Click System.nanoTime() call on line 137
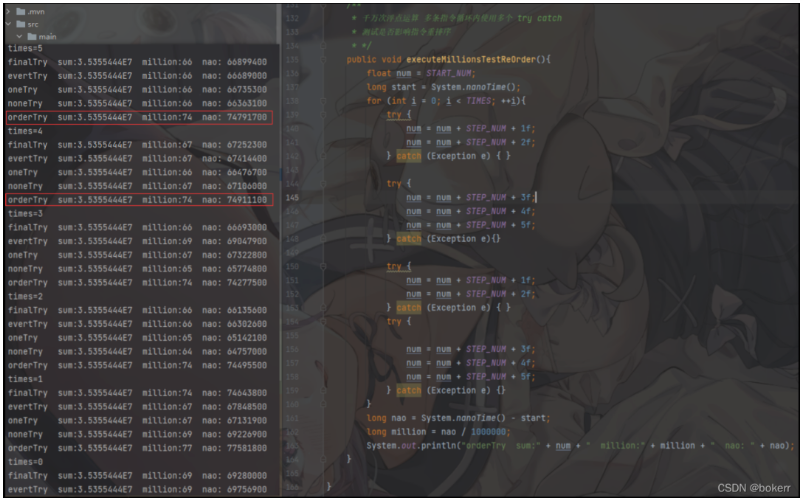 476,87
